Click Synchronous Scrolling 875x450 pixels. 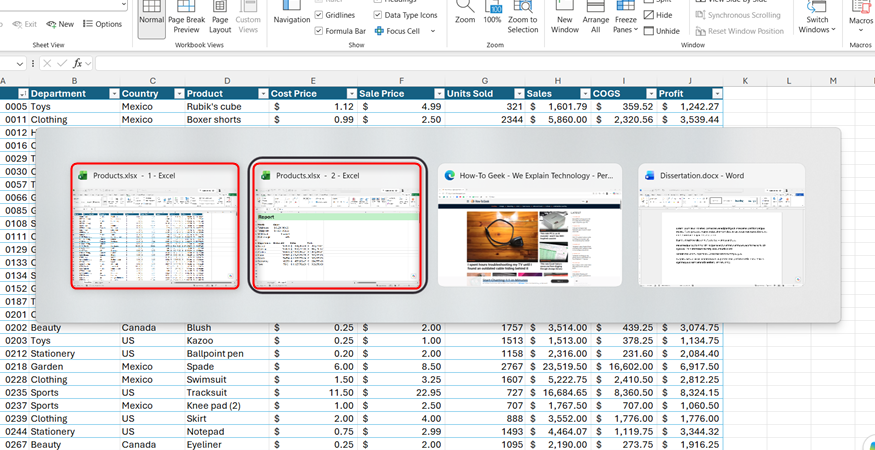[x=738, y=15]
